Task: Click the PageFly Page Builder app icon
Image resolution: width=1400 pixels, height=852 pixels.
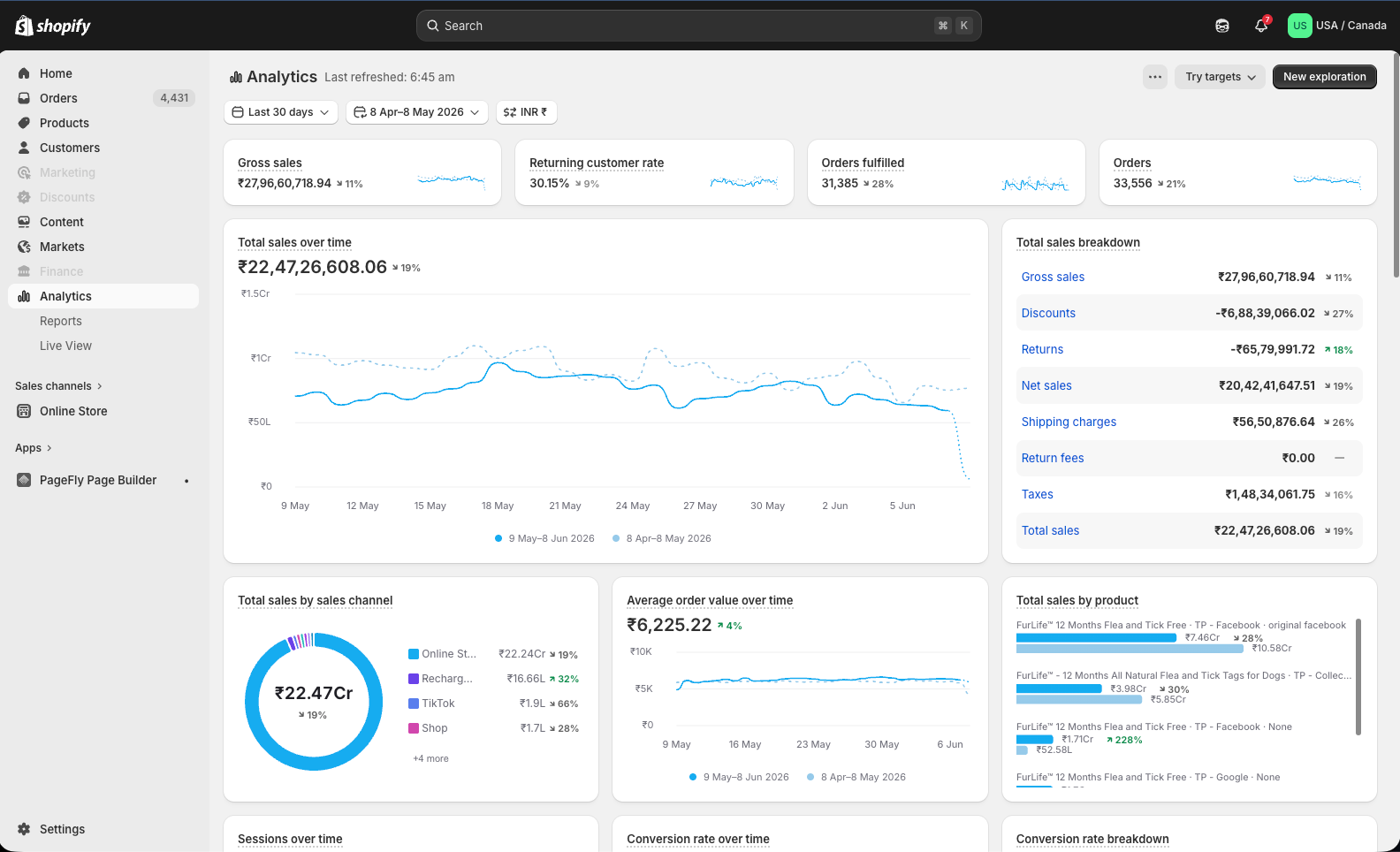Action: [24, 480]
